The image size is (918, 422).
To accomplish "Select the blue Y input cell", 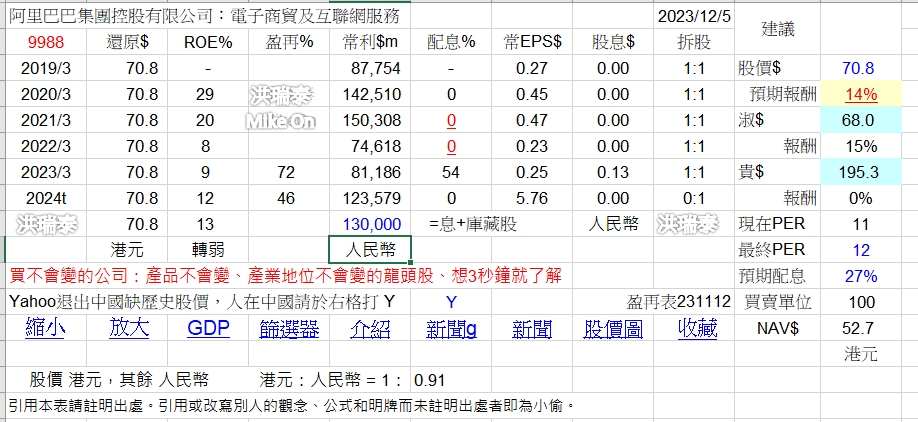I will [451, 302].
